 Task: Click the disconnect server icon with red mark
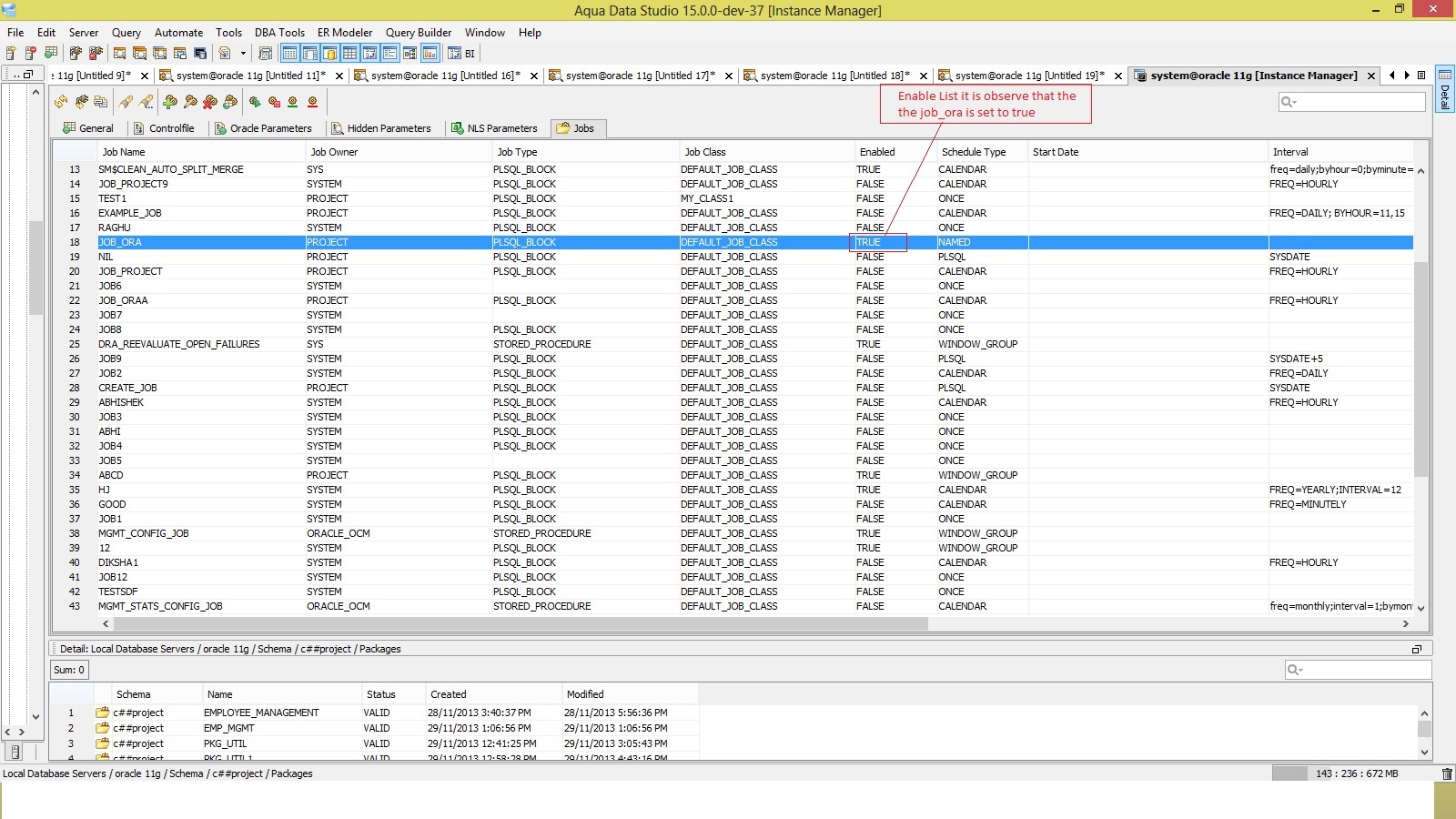click(x=96, y=54)
